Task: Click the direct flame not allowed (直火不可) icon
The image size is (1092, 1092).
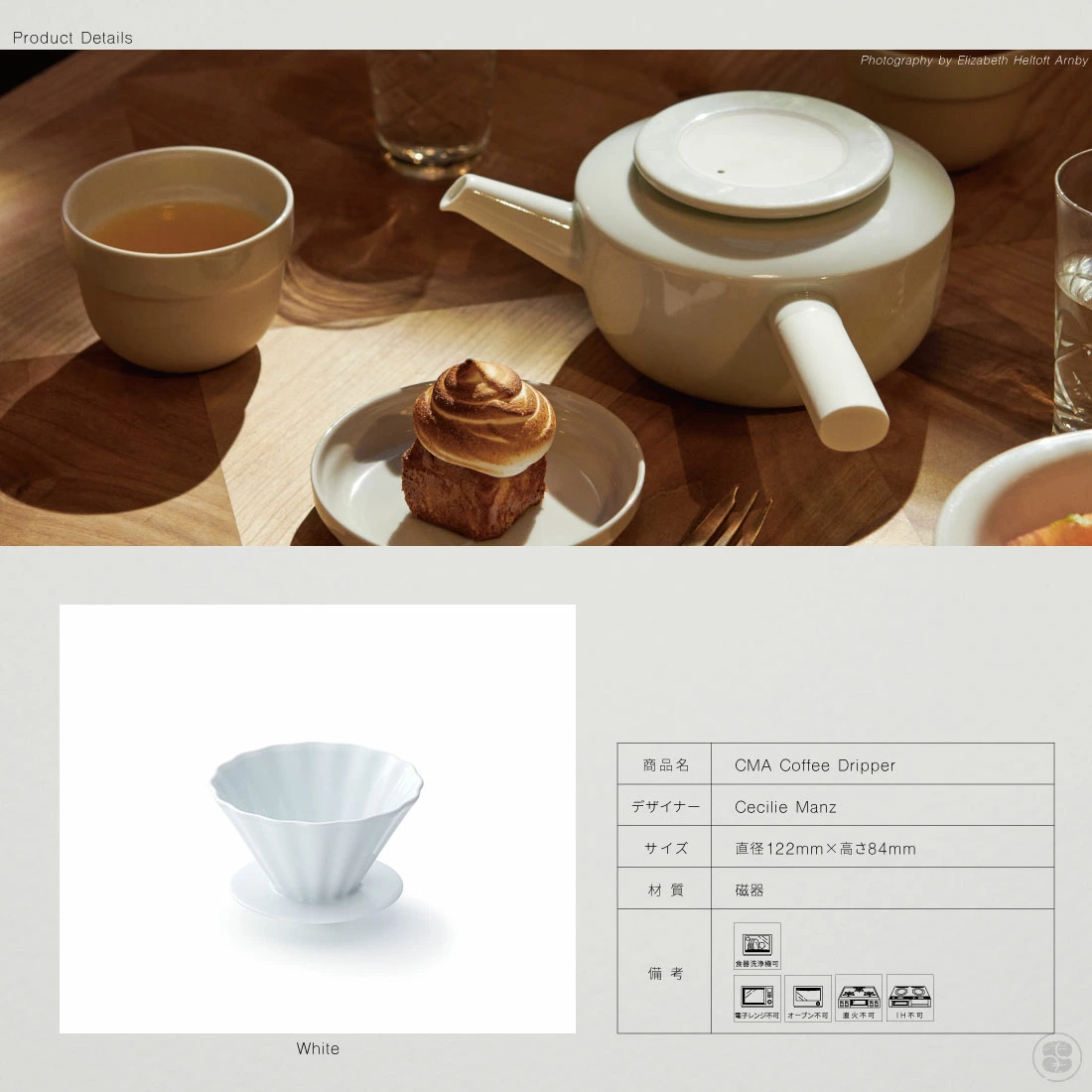Action: point(859,998)
